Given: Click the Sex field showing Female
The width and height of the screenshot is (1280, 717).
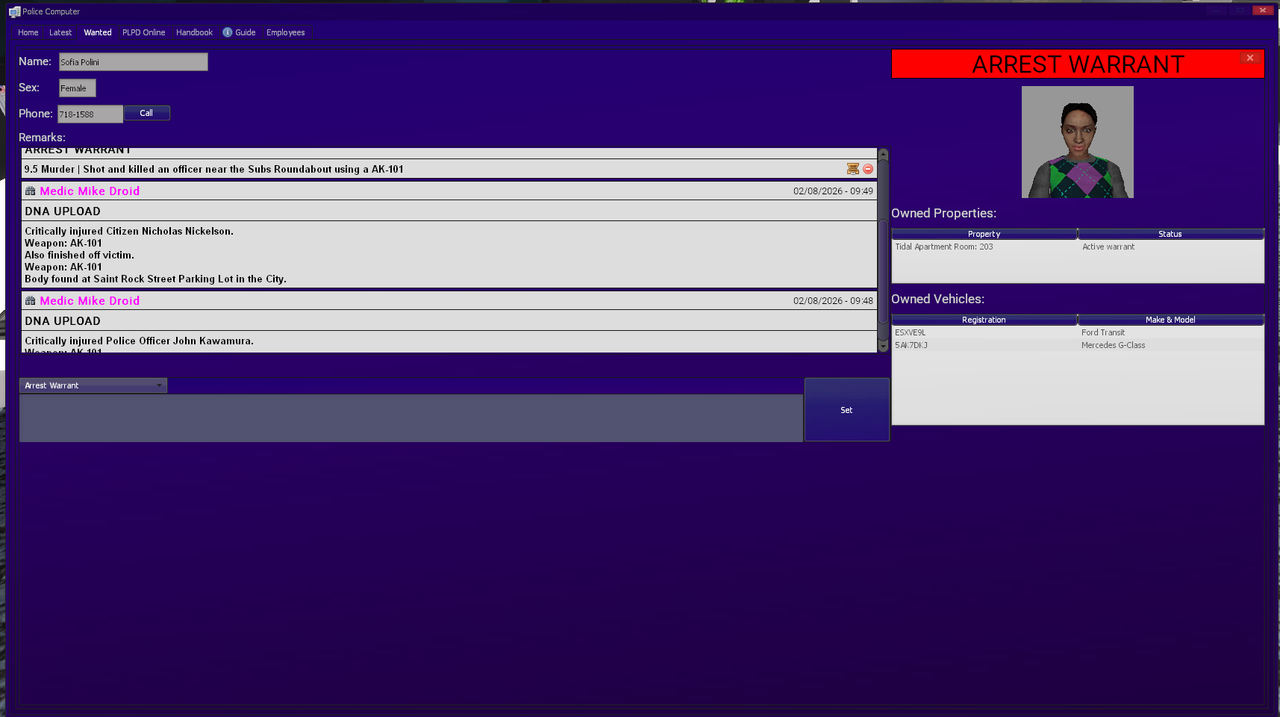Looking at the screenshot, I should pyautogui.click(x=77, y=88).
